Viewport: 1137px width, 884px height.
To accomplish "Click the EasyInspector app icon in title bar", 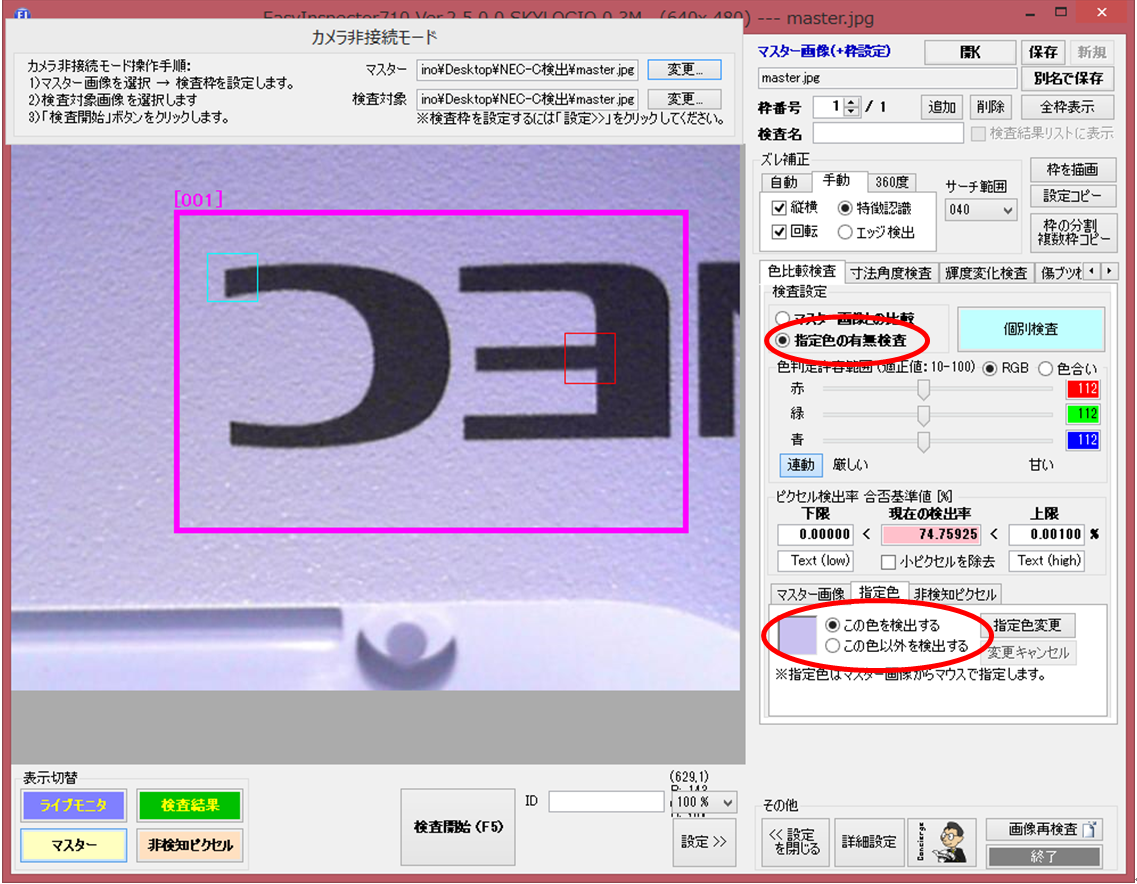I will click(x=22, y=14).
